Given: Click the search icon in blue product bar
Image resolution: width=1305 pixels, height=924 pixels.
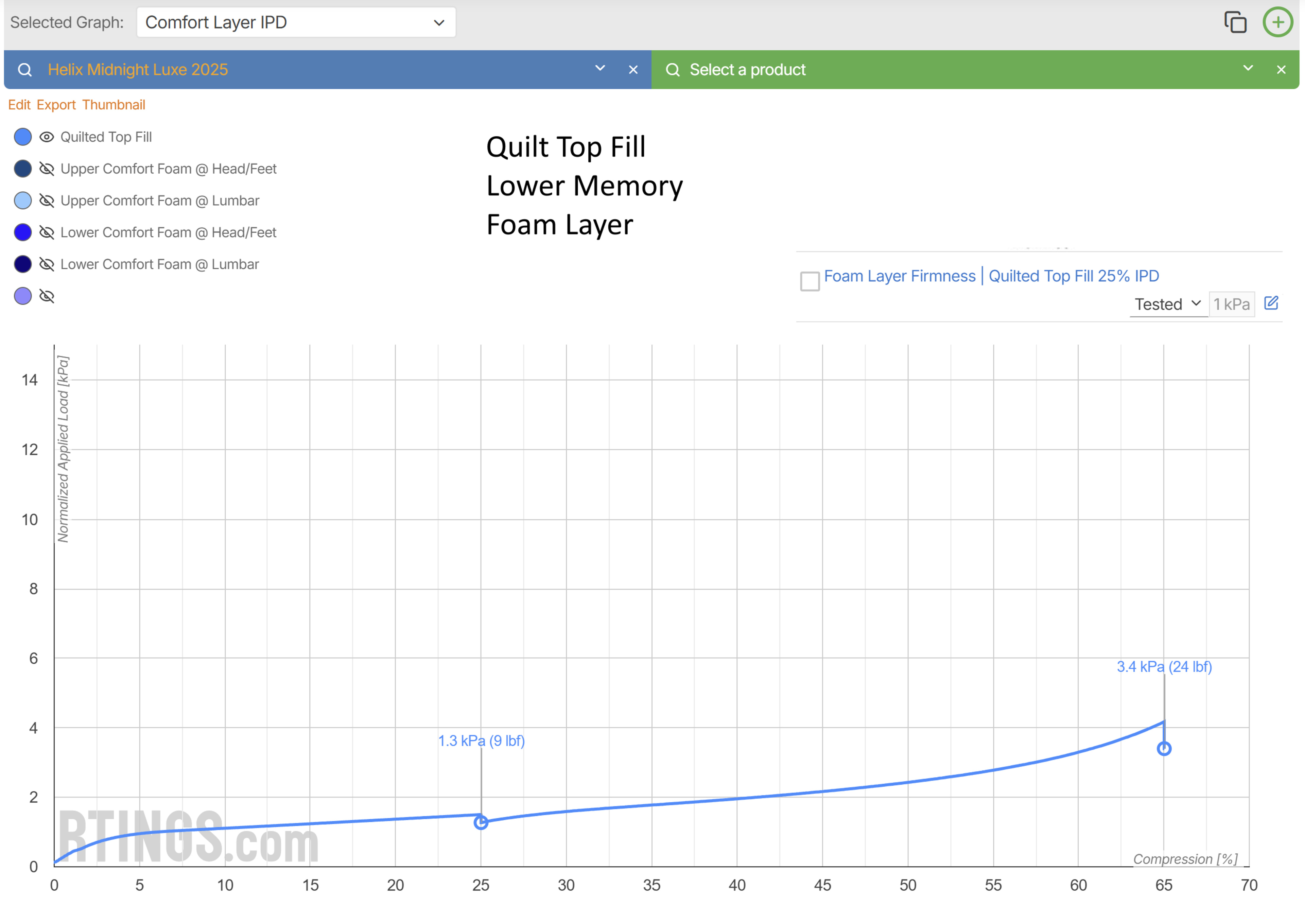Looking at the screenshot, I should point(24,70).
